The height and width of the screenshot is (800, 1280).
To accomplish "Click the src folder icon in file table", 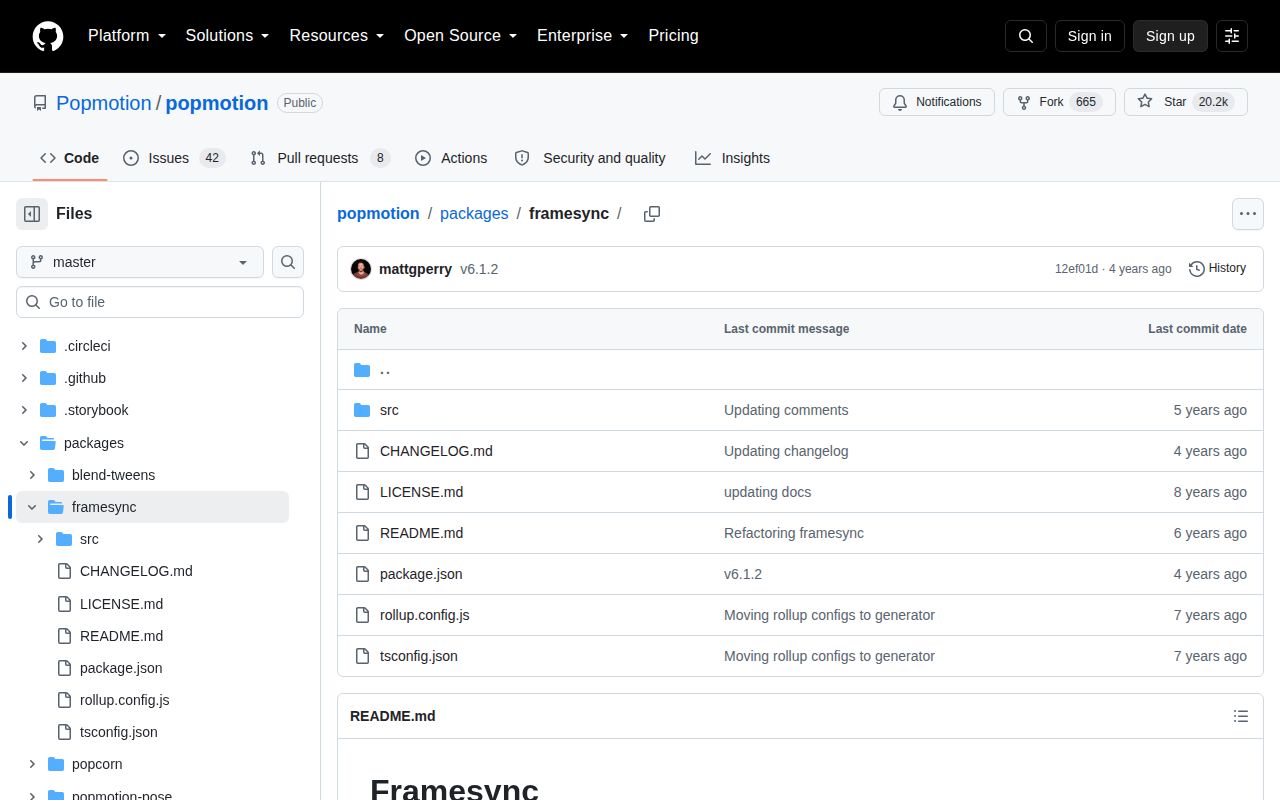I will 362,410.
